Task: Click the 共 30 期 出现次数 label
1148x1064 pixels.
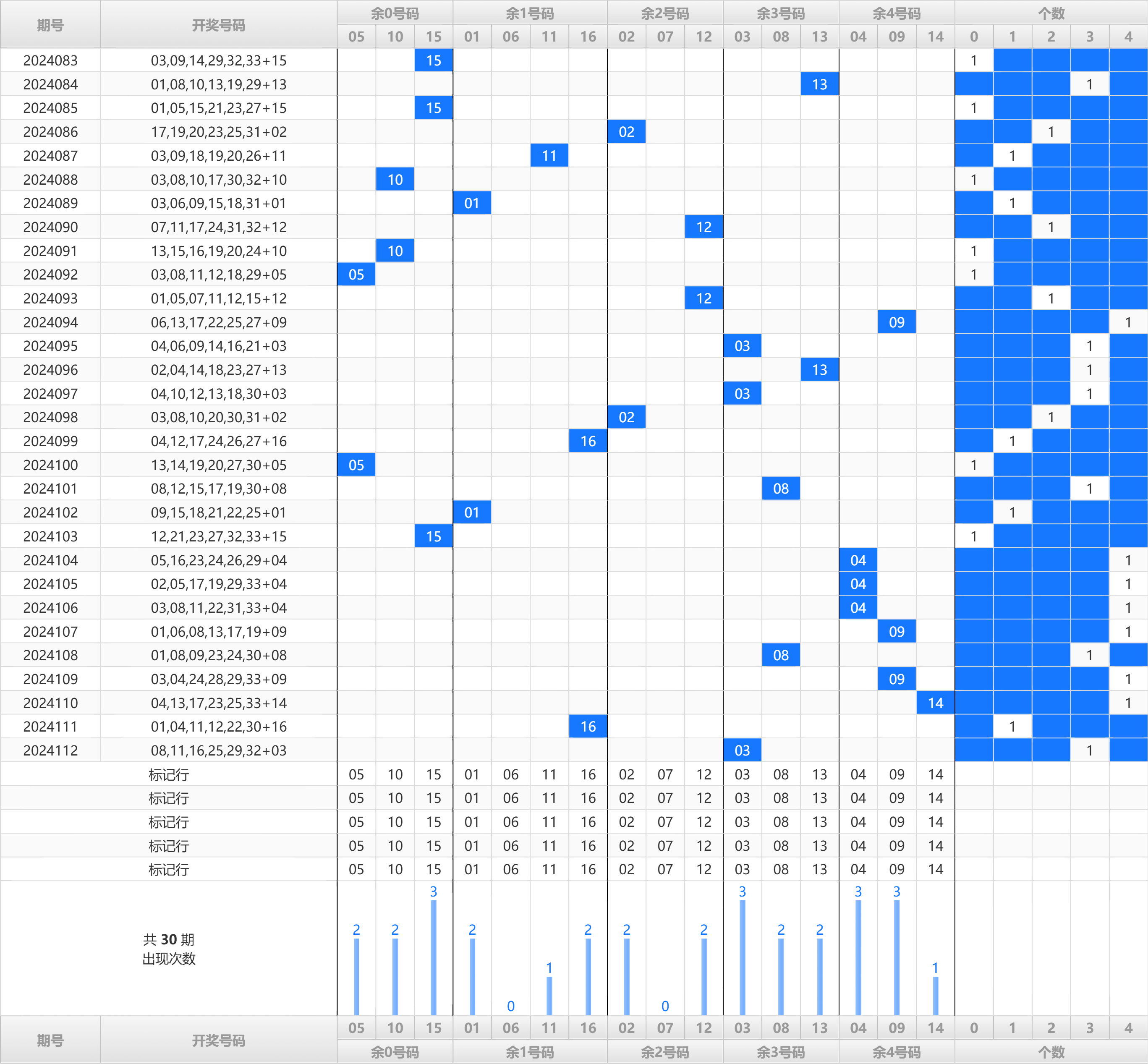Action: 169,949
